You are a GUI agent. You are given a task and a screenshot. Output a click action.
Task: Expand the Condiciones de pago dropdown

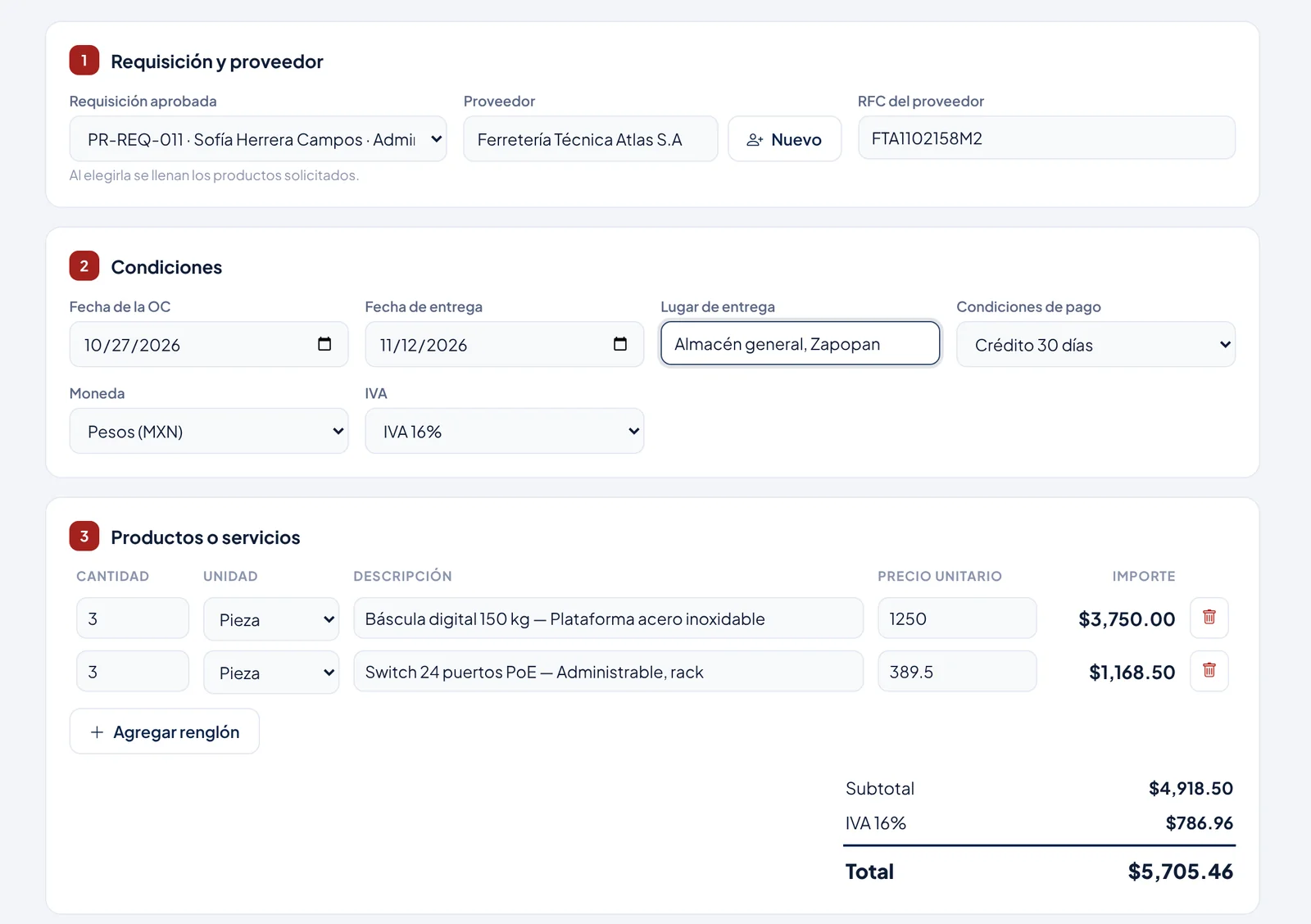[x=1096, y=345]
